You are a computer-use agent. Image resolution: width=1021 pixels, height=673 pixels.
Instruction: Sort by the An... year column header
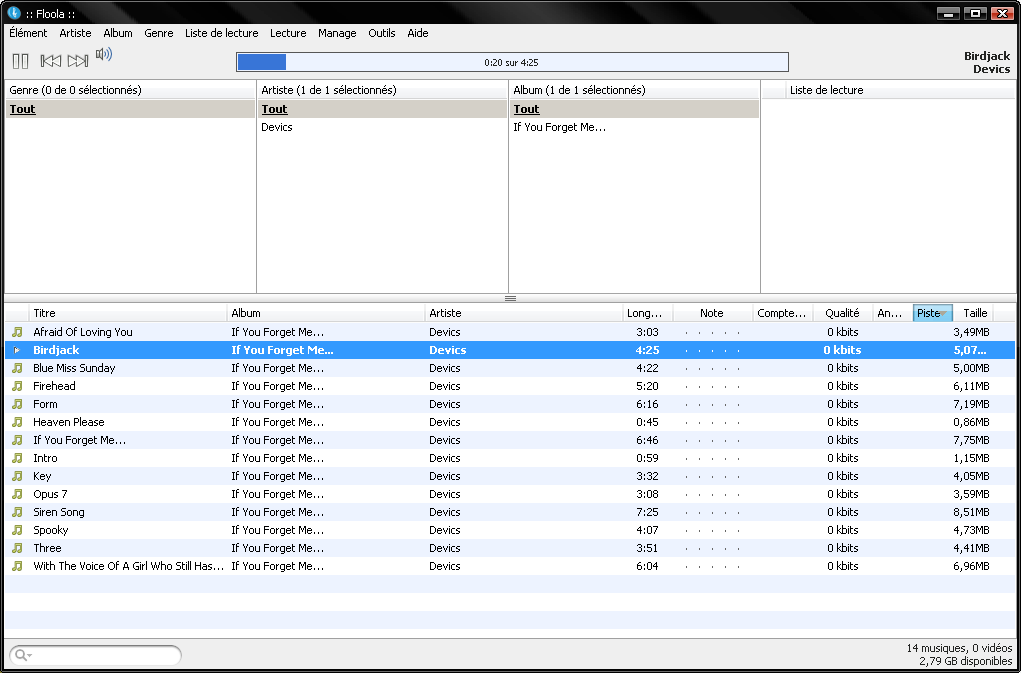click(x=893, y=313)
